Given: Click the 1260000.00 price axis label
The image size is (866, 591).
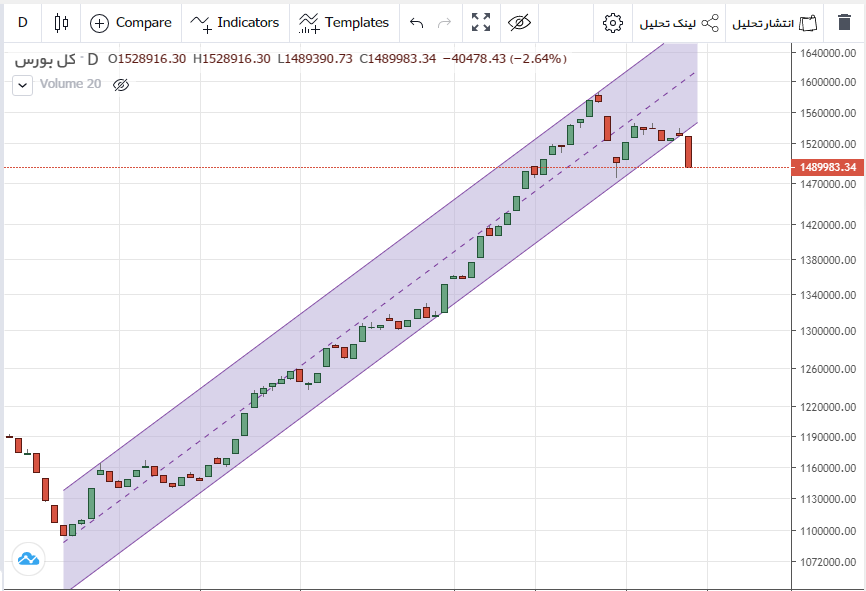Looking at the screenshot, I should tap(828, 369).
